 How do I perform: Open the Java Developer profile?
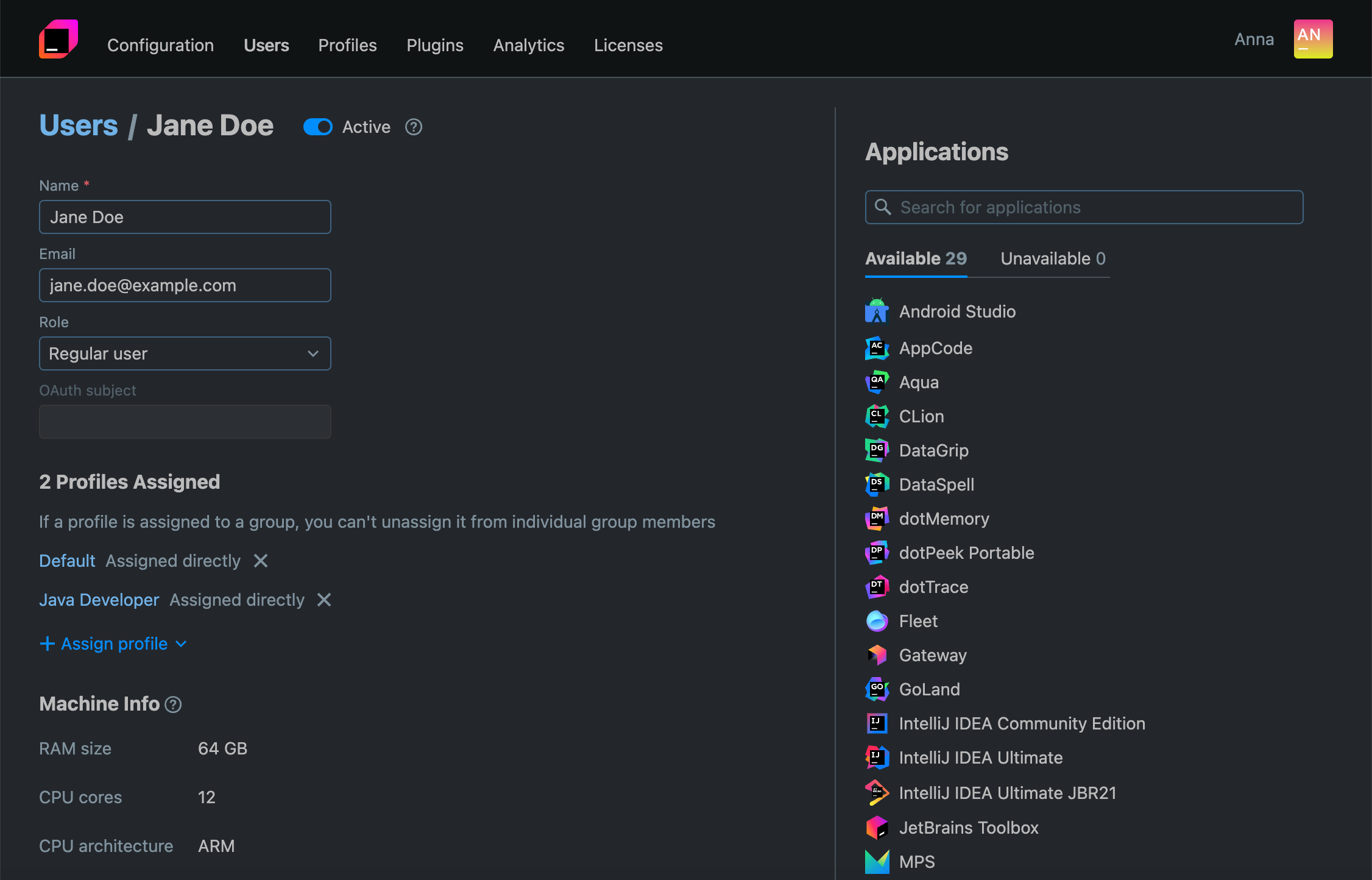click(x=99, y=600)
